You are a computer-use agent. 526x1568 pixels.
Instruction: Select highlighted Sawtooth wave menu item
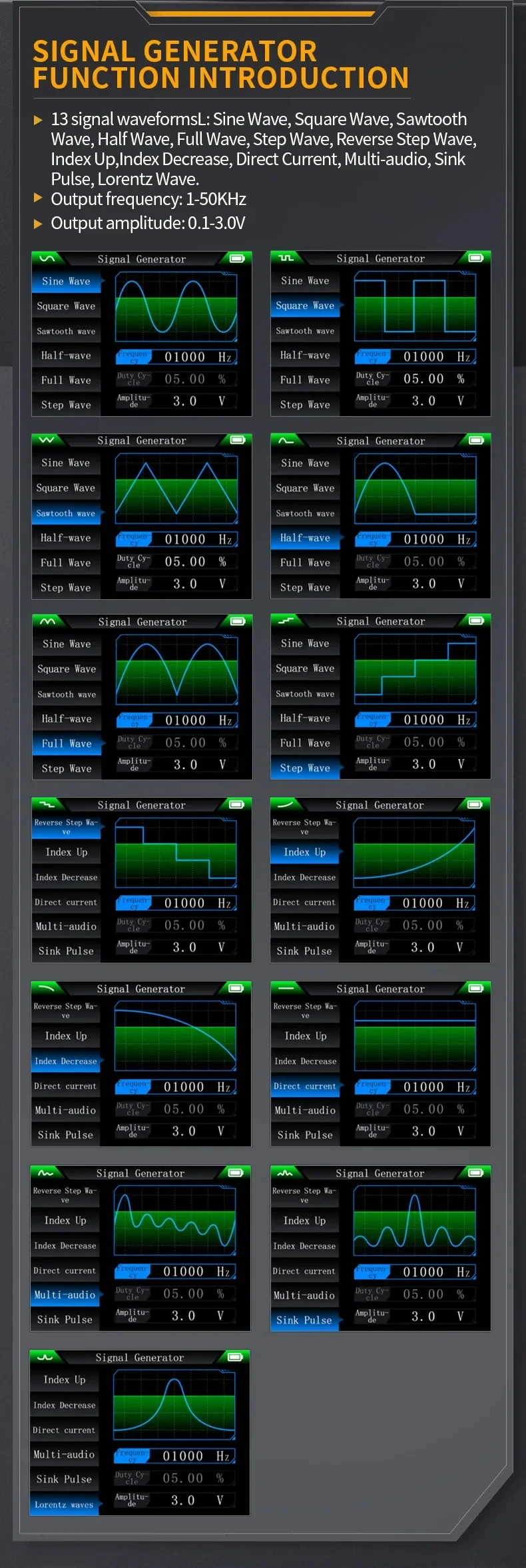[67, 513]
